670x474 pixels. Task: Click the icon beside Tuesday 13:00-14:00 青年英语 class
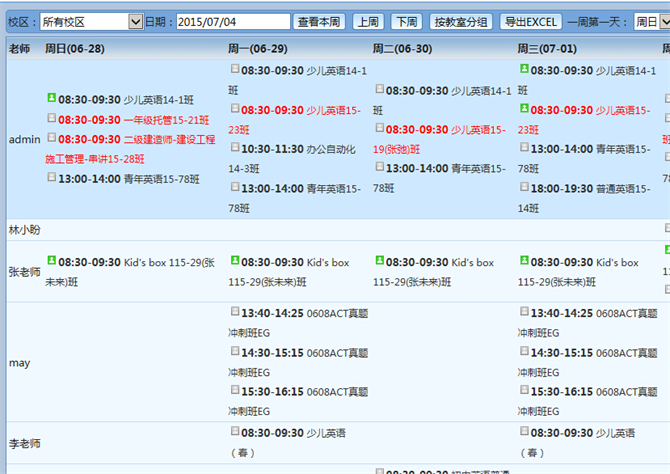click(x=380, y=167)
